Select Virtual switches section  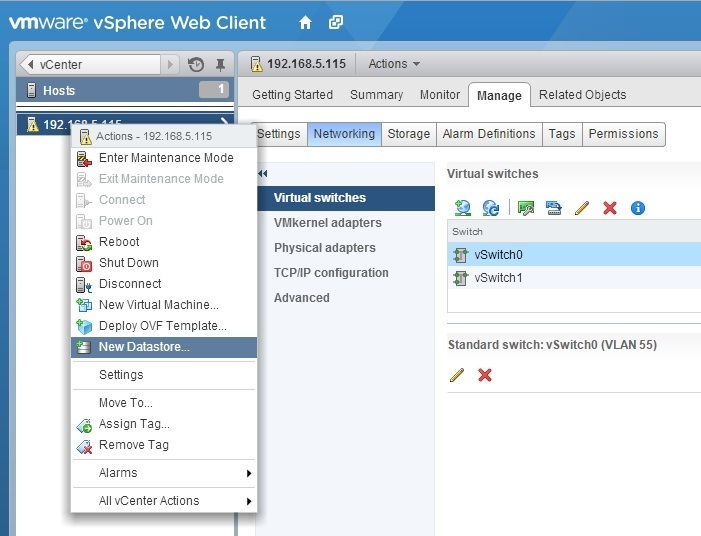tap(346, 198)
